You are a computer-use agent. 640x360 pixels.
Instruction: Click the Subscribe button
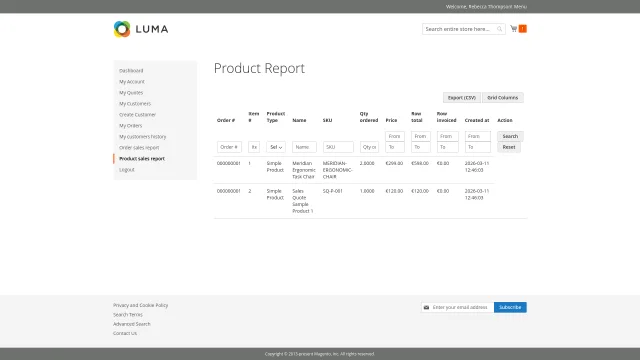point(510,307)
